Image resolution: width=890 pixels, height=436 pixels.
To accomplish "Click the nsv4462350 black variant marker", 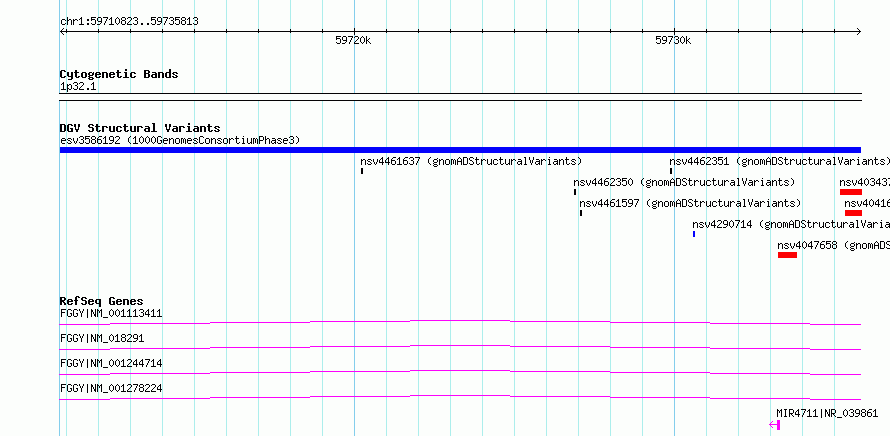I will (x=575, y=192).
